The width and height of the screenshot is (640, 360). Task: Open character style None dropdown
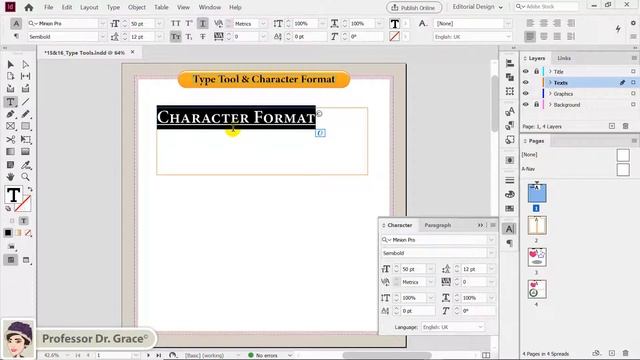(x=508, y=24)
